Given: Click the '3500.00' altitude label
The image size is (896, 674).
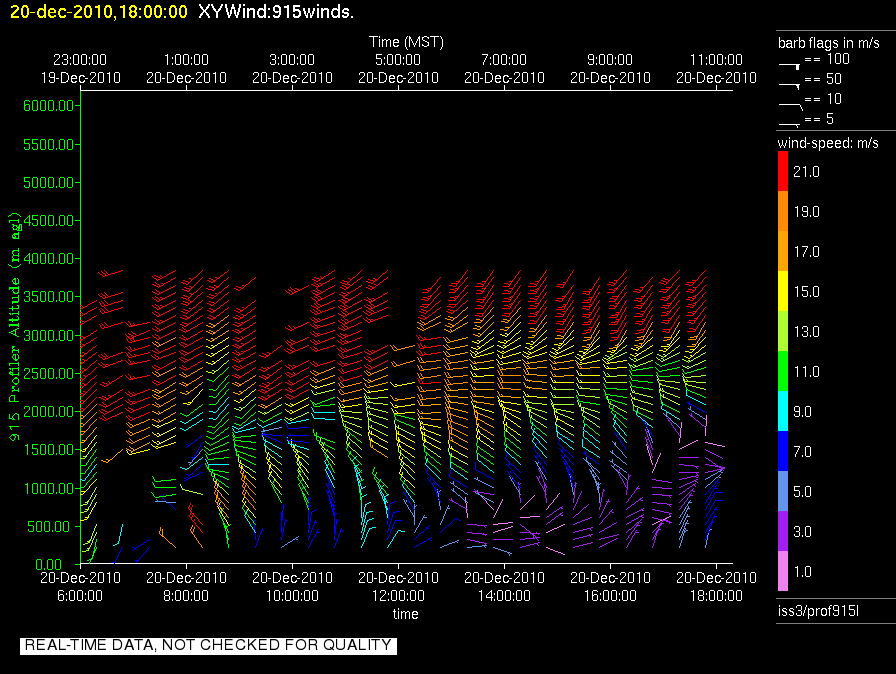Looking at the screenshot, I should (48, 297).
